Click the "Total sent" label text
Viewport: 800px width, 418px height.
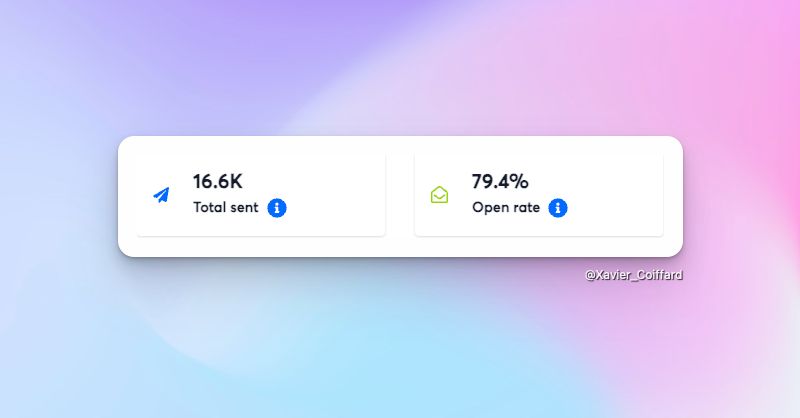tap(226, 208)
